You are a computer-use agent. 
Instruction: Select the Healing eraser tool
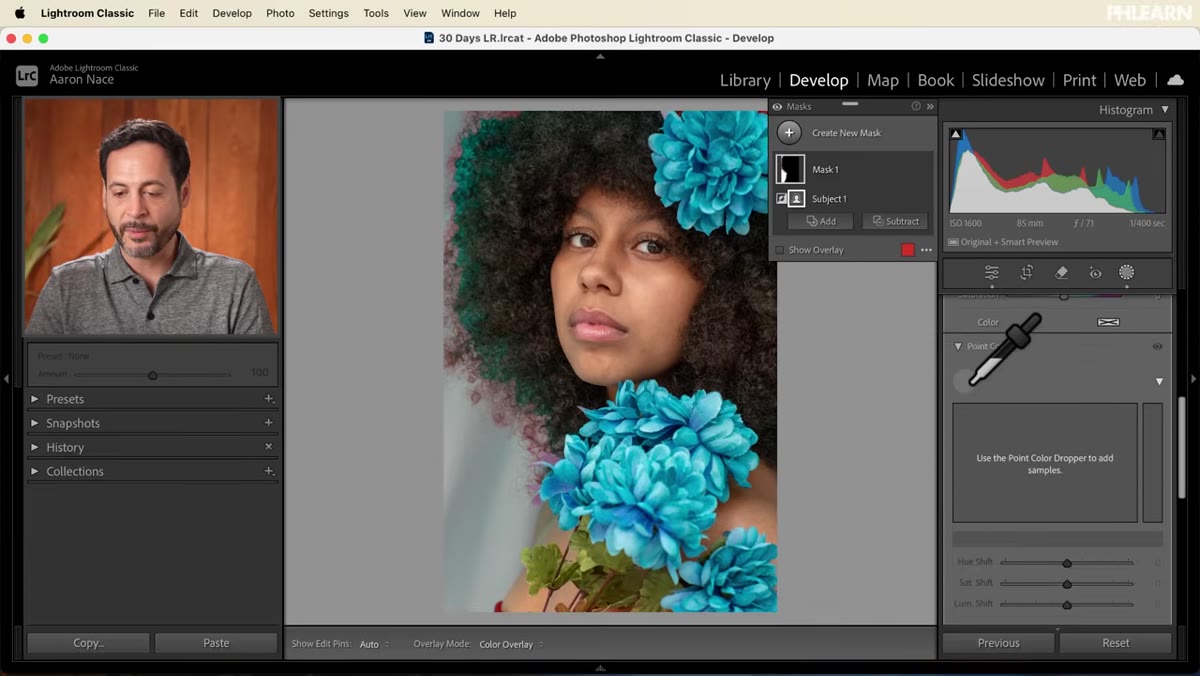[x=1061, y=272]
